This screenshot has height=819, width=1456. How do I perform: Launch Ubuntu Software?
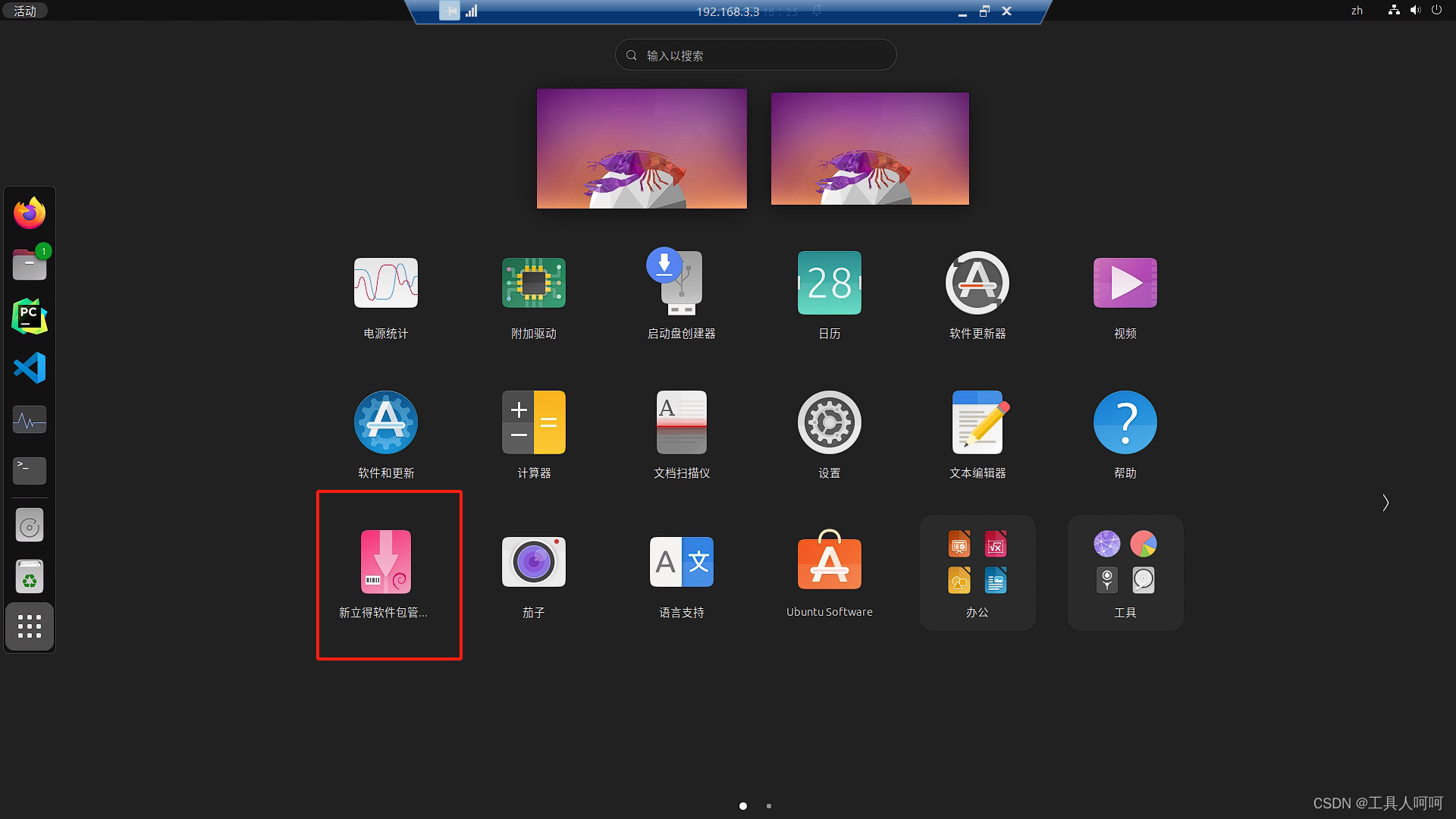(x=829, y=562)
